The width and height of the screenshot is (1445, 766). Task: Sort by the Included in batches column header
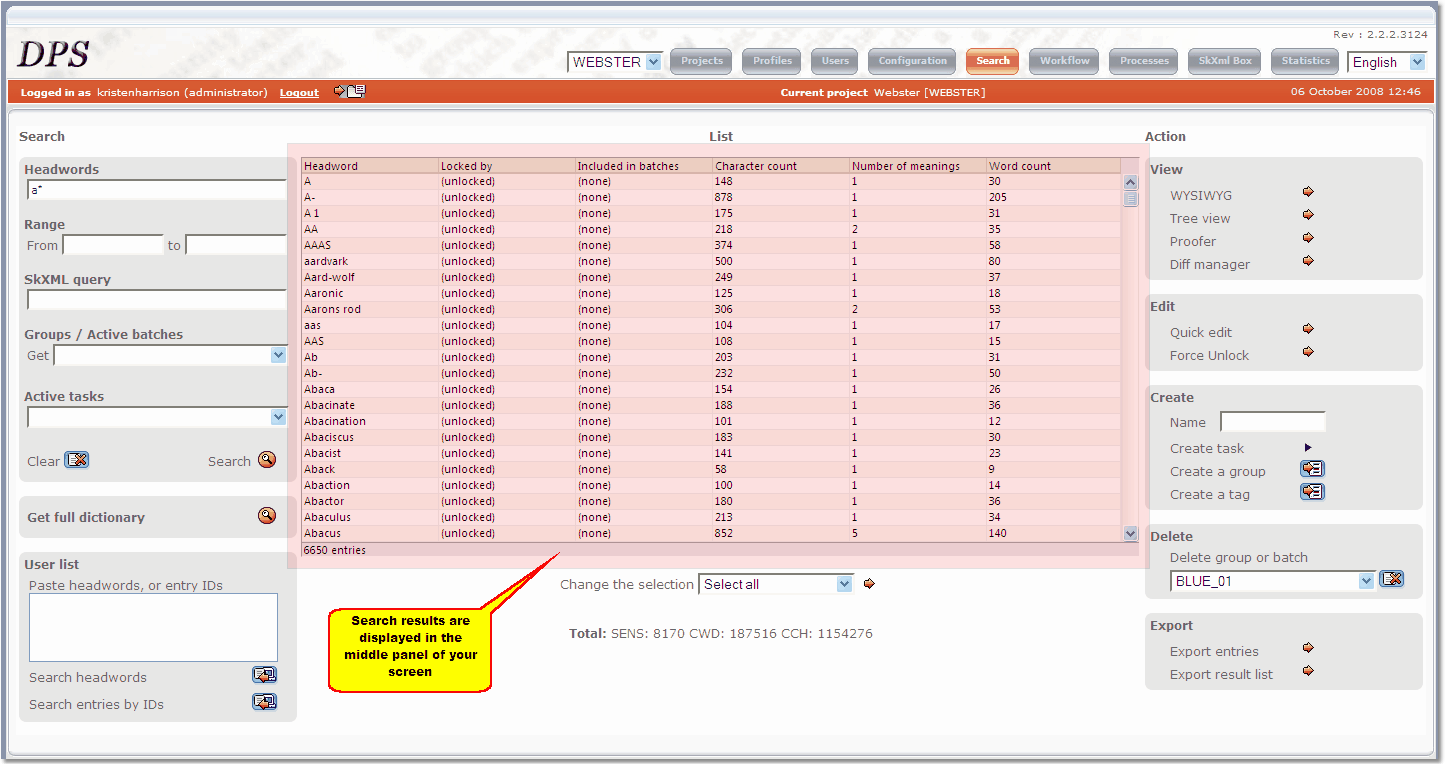point(644,166)
